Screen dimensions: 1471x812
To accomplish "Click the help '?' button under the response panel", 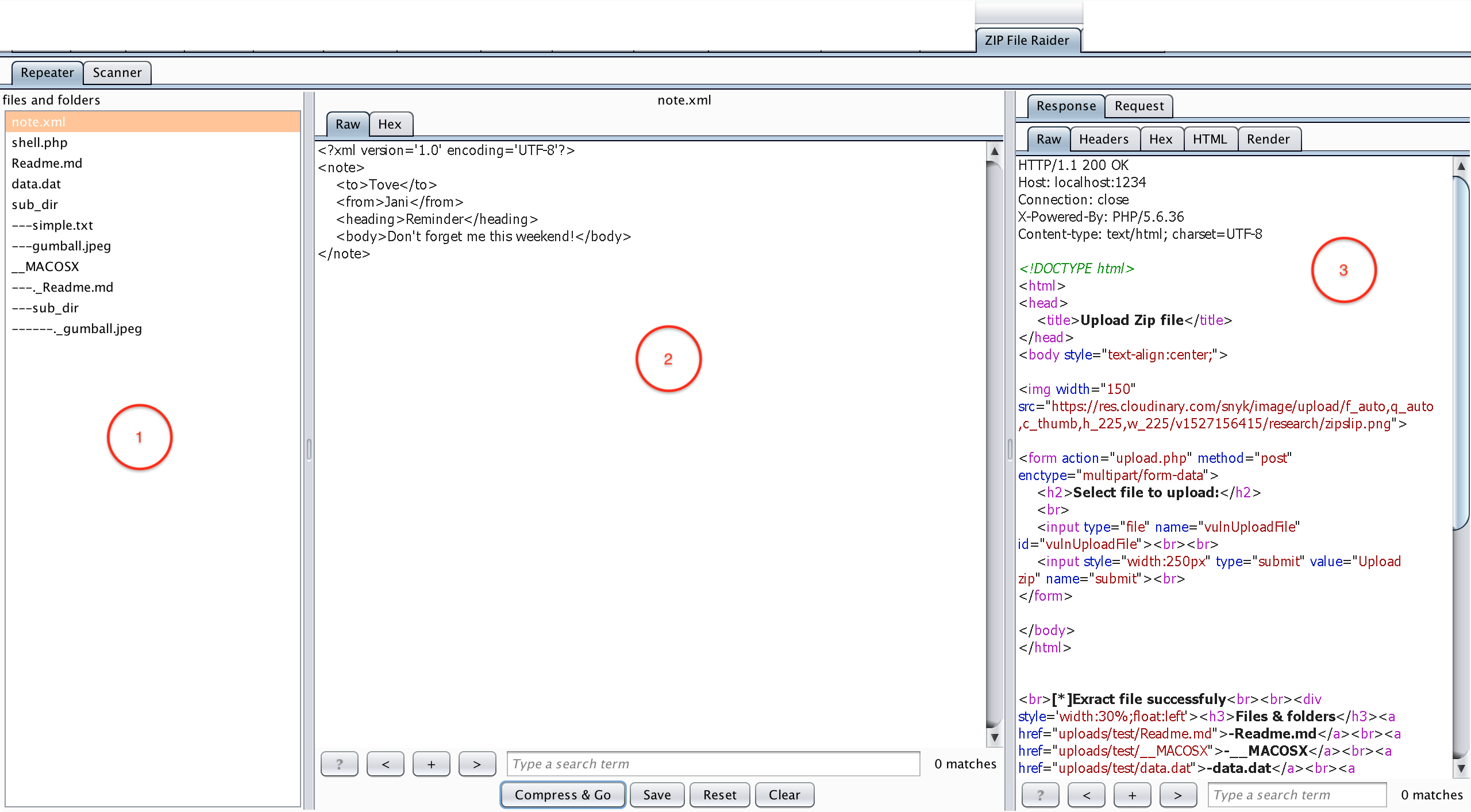I will click(x=1040, y=795).
